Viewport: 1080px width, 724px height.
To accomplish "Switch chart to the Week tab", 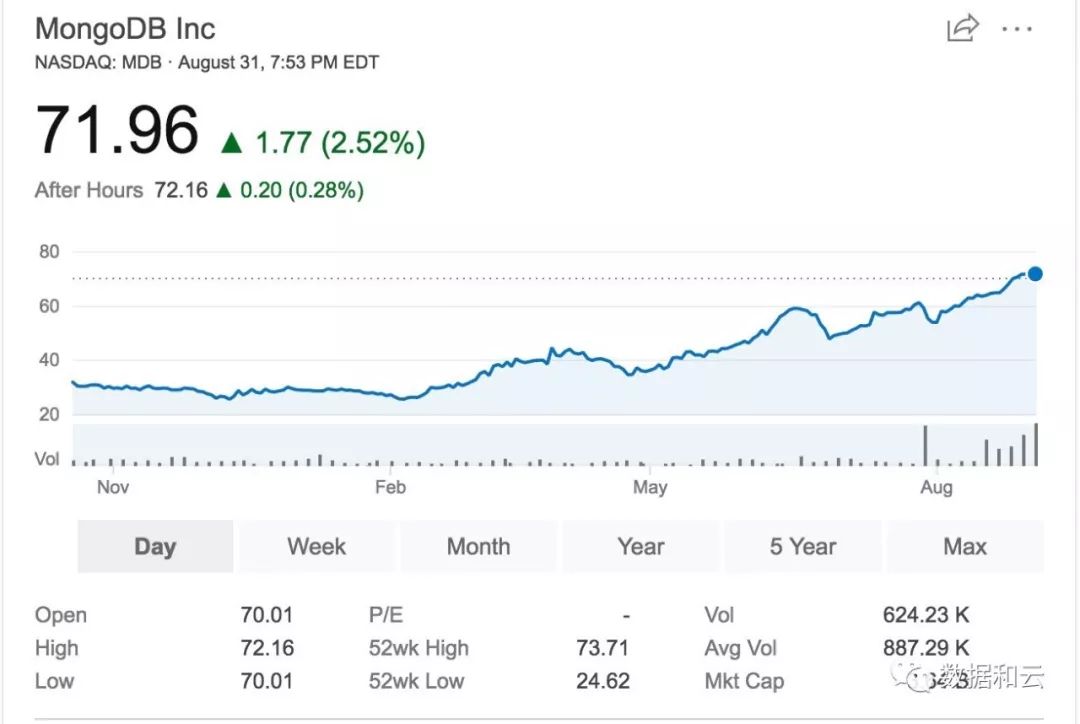I will pos(316,546).
